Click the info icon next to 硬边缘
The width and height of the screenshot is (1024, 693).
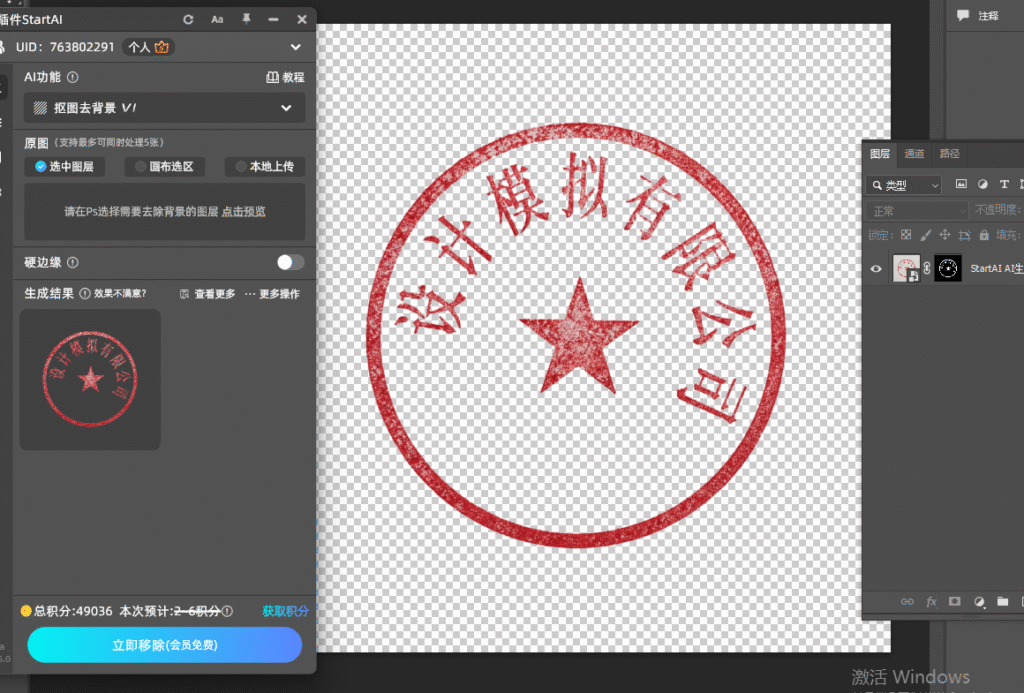73,263
